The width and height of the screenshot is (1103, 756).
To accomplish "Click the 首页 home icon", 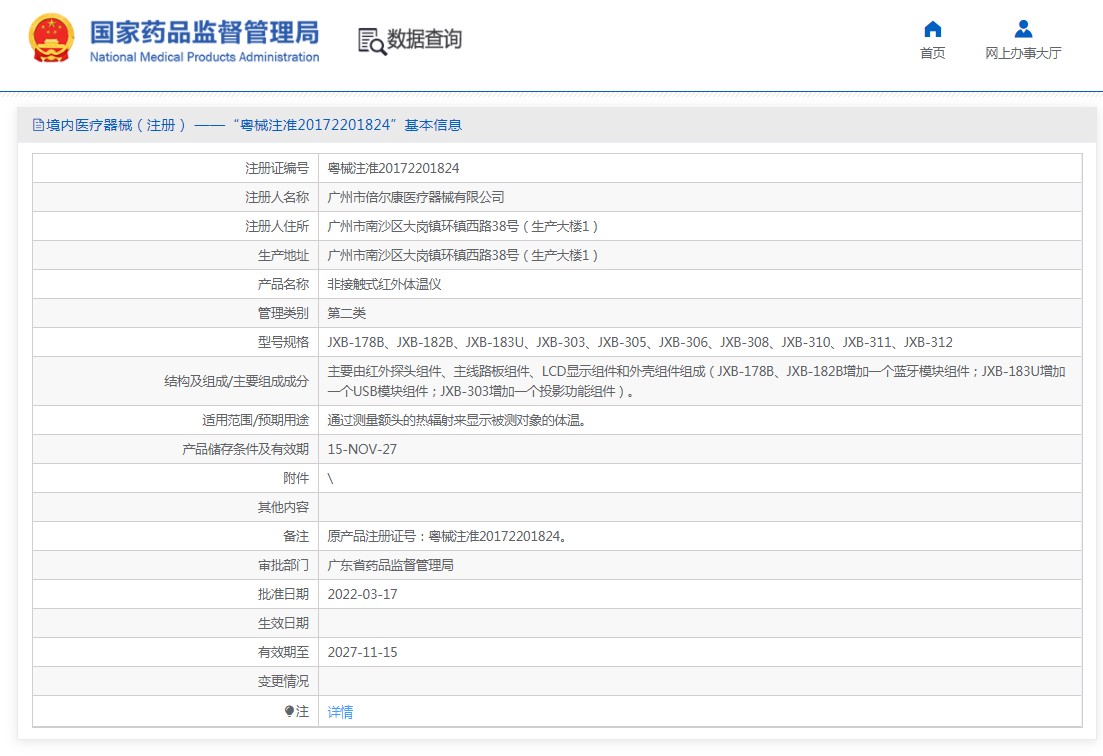I will pyautogui.click(x=932, y=28).
